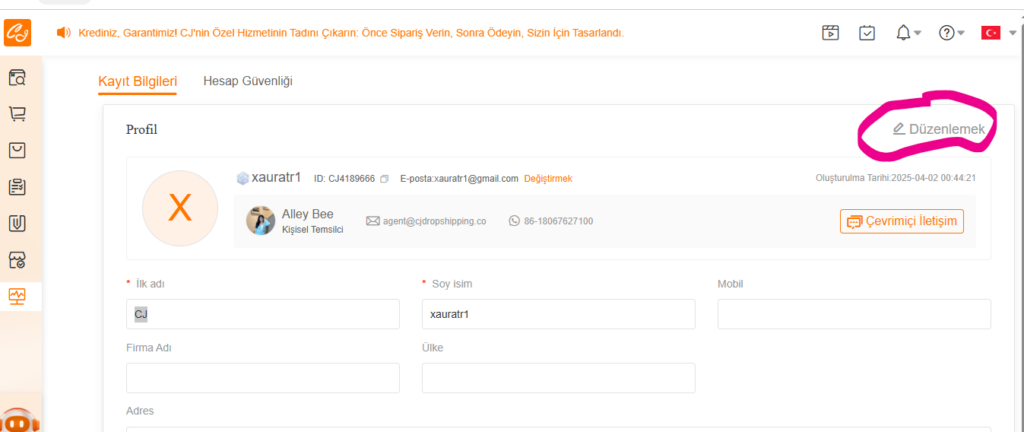
Task: Select the Kayıt Bilgileri tab
Action: 138,82
